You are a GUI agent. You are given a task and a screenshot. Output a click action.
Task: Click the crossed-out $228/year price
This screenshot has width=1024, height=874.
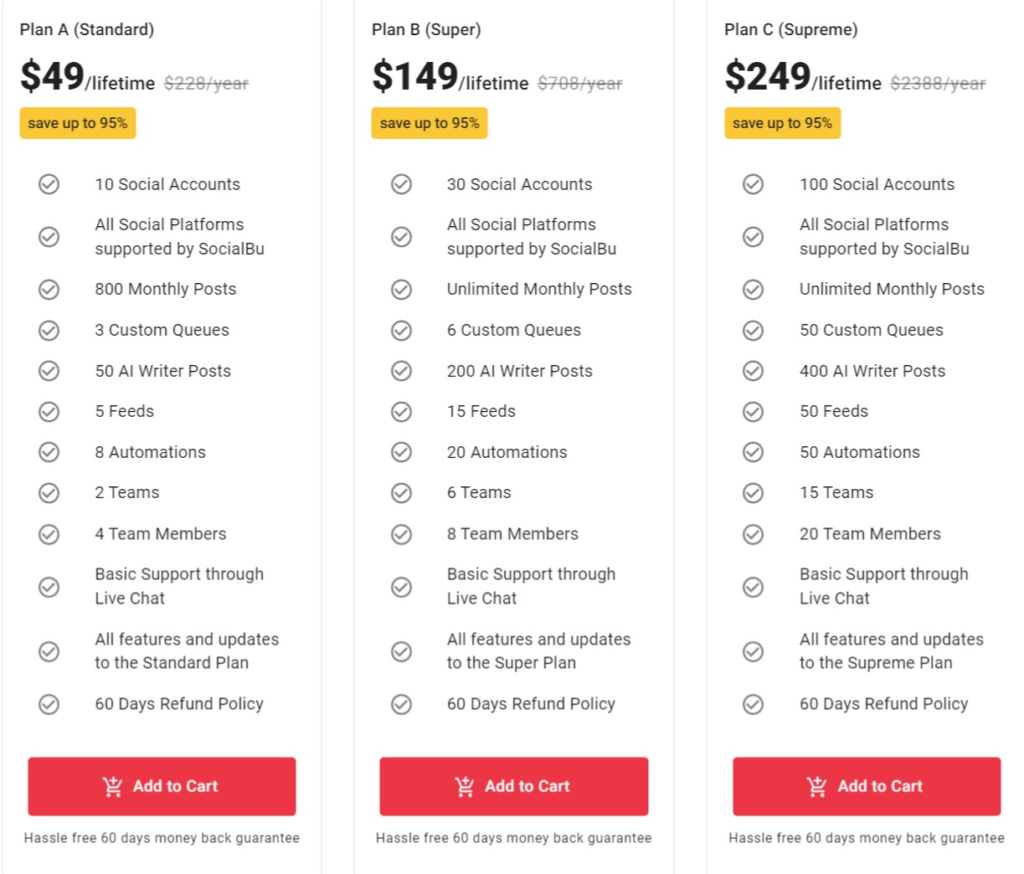(206, 84)
